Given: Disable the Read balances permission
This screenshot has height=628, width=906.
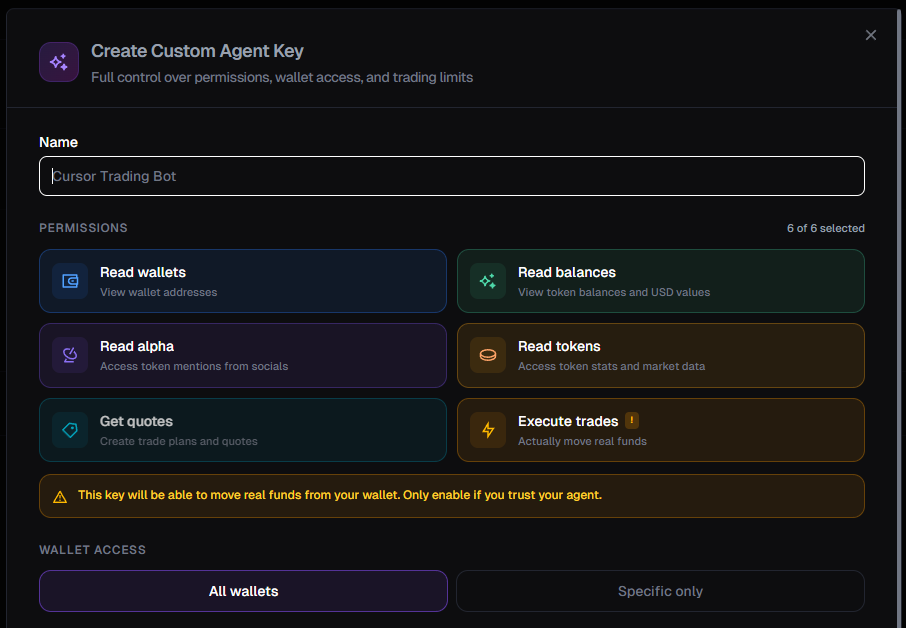Looking at the screenshot, I should (660, 281).
